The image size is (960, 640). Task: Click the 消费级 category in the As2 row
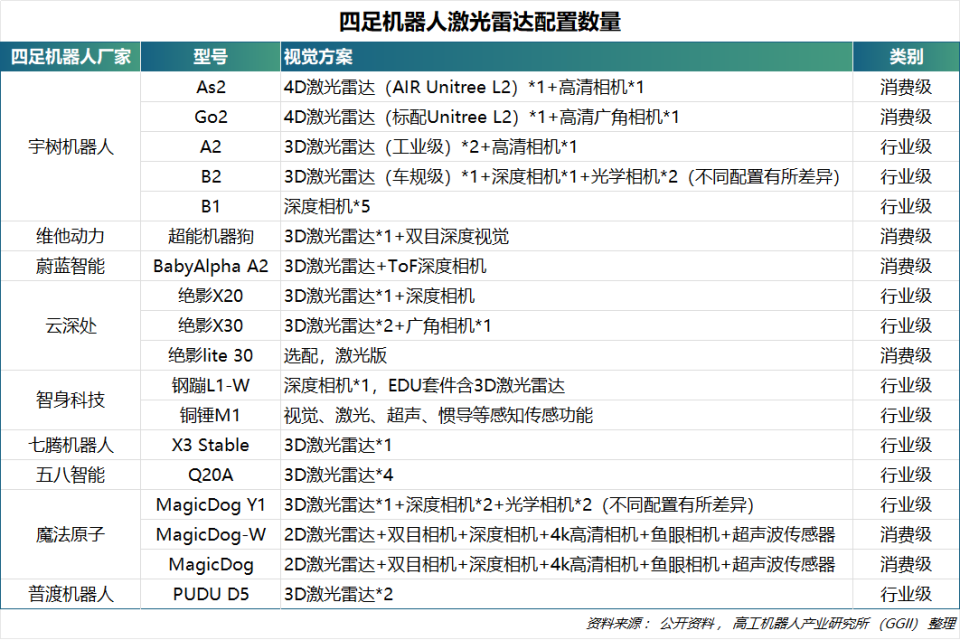[x=906, y=87]
